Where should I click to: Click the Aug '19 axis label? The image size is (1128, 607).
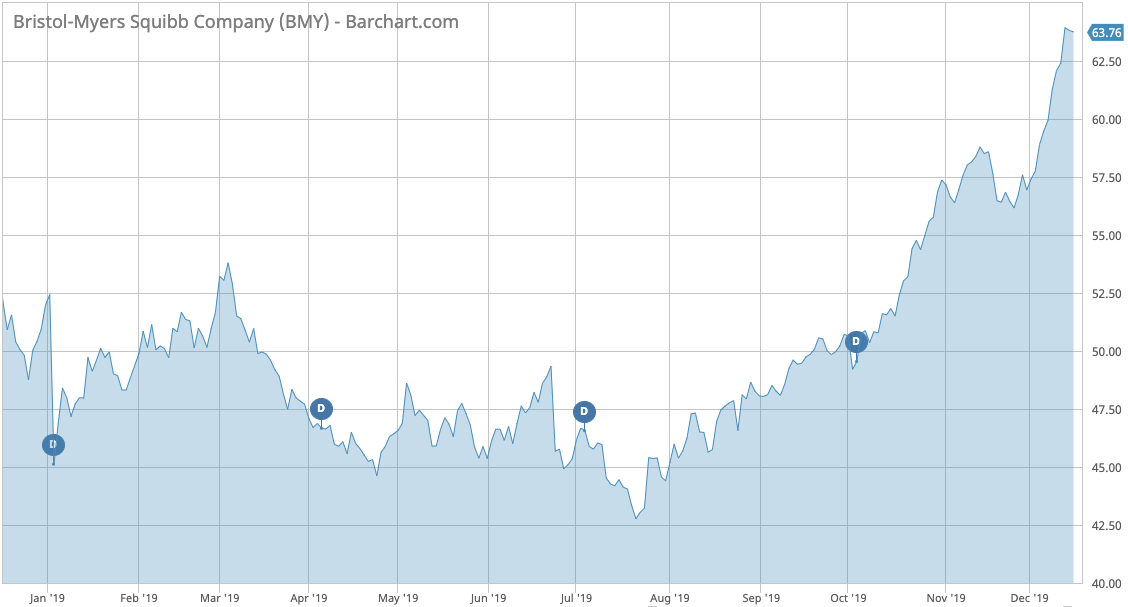click(670, 598)
